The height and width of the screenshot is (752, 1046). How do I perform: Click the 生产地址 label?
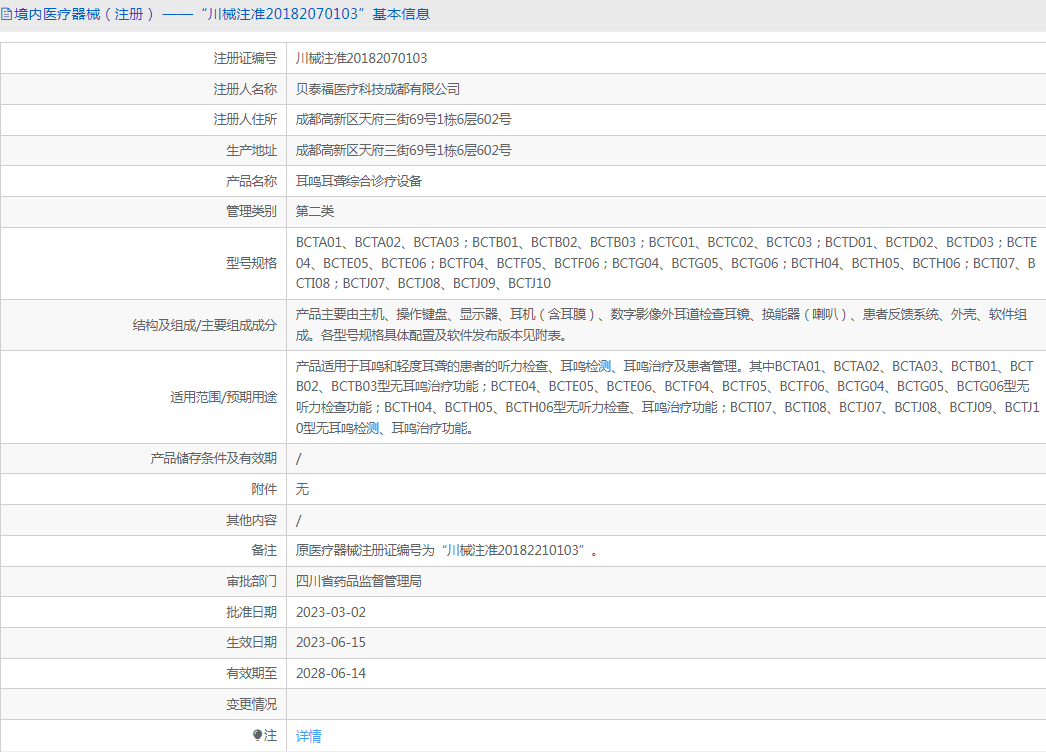(x=251, y=150)
